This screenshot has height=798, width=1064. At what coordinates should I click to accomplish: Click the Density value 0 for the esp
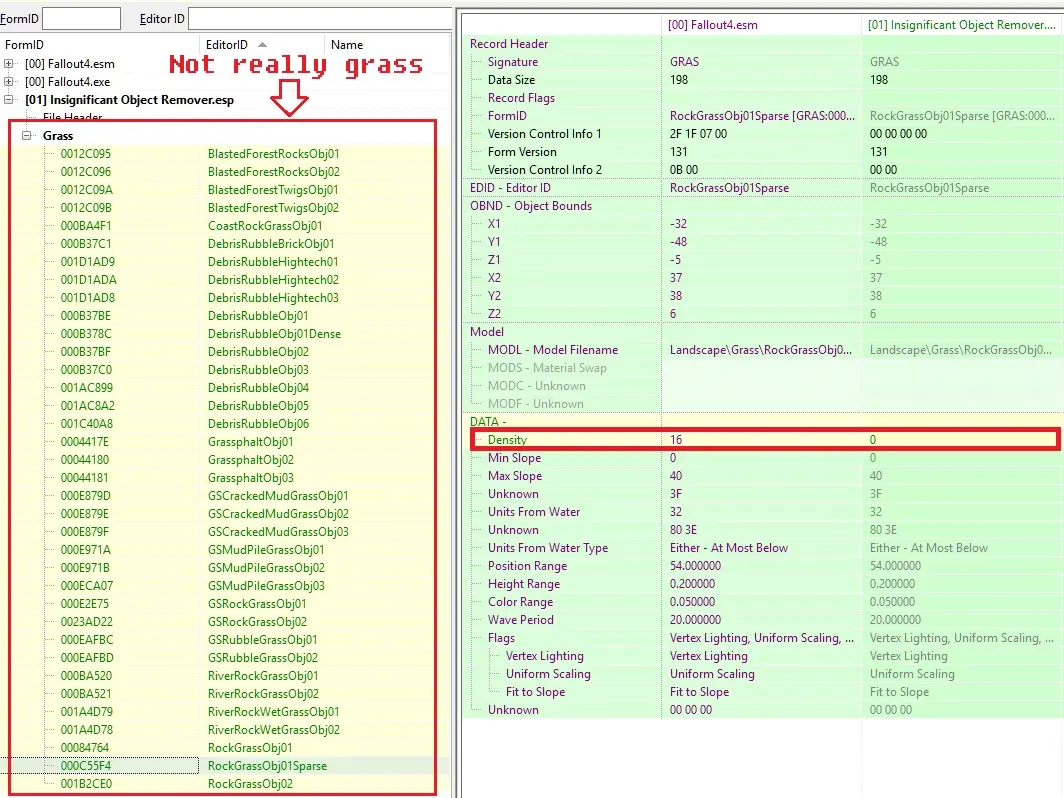coord(873,440)
